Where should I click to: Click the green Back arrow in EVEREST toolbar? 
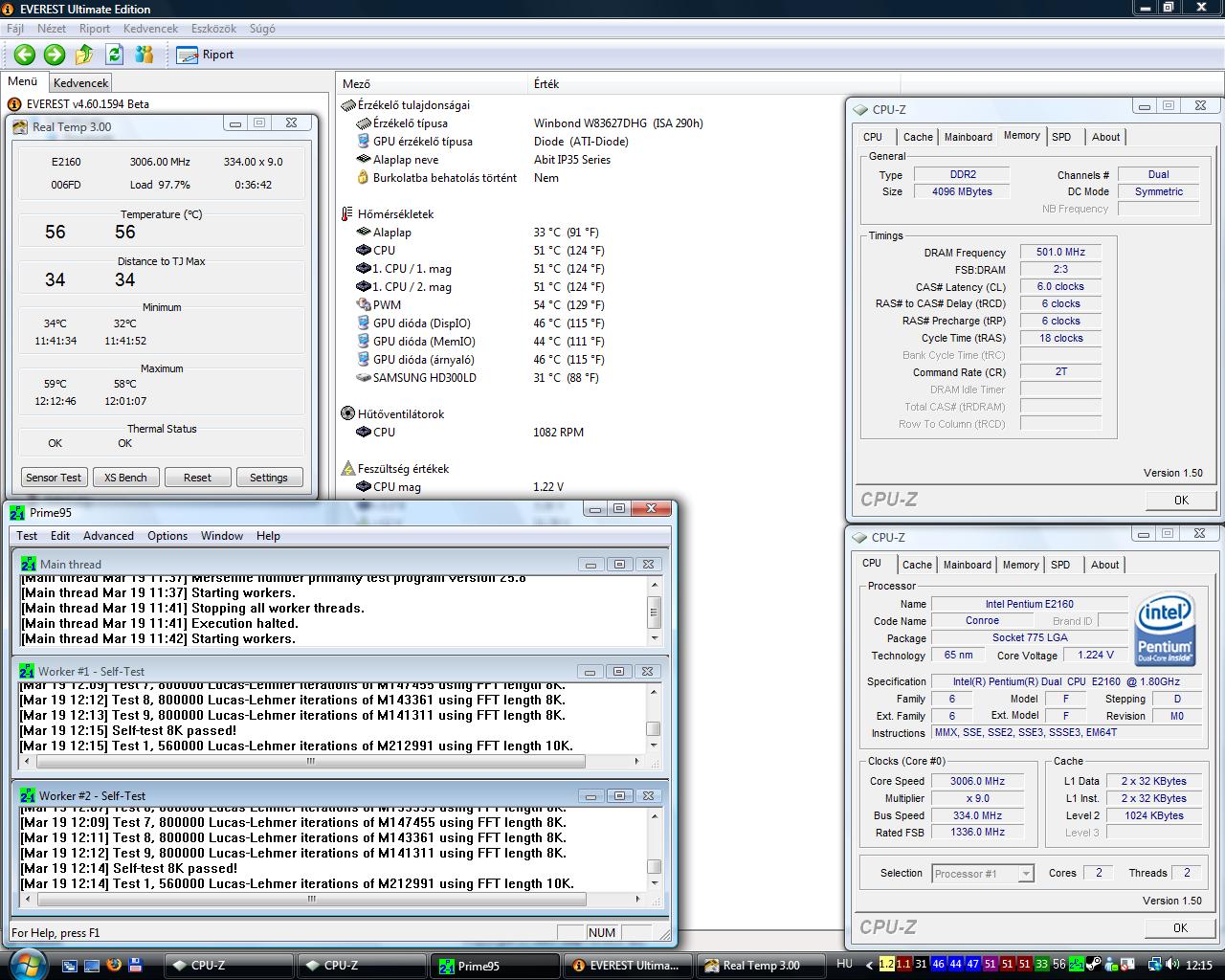coord(25,55)
